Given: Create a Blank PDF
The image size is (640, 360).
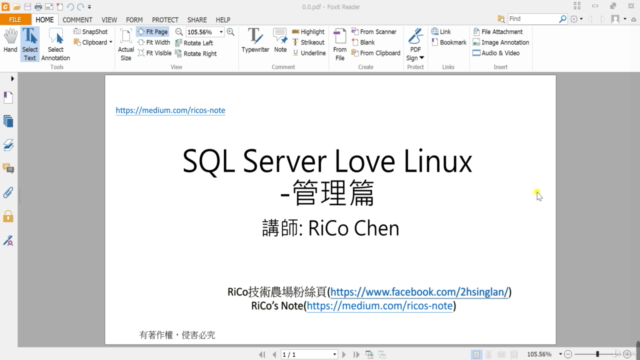Looking at the screenshot, I should 363,42.
